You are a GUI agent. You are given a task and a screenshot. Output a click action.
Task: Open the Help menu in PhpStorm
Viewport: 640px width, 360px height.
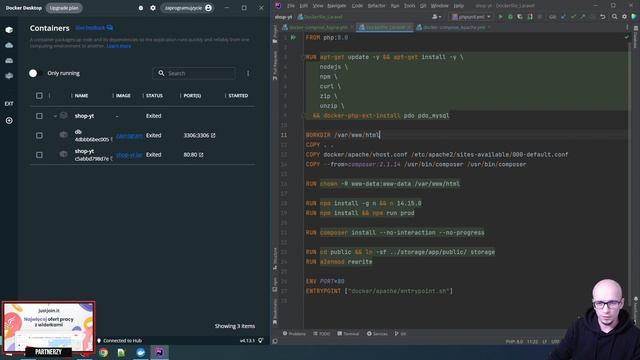[x=459, y=6]
